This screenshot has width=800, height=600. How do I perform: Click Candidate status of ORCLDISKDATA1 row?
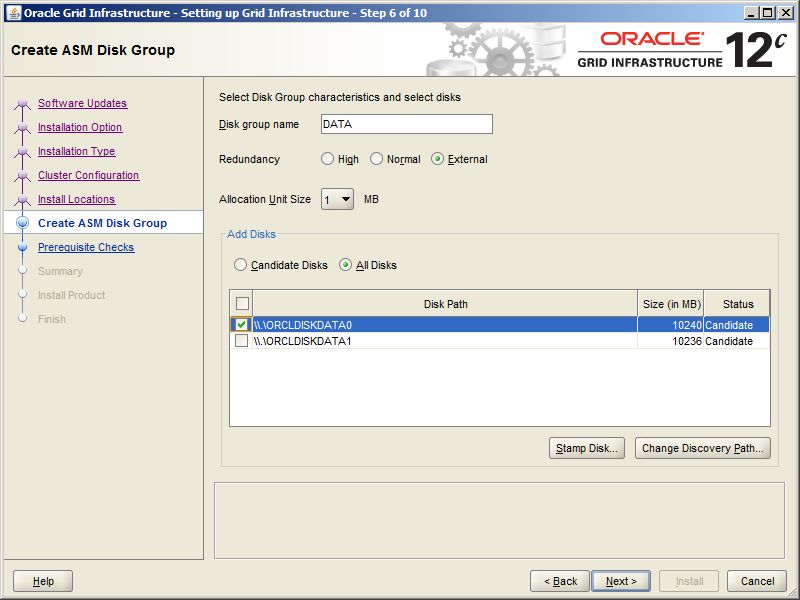pos(737,341)
